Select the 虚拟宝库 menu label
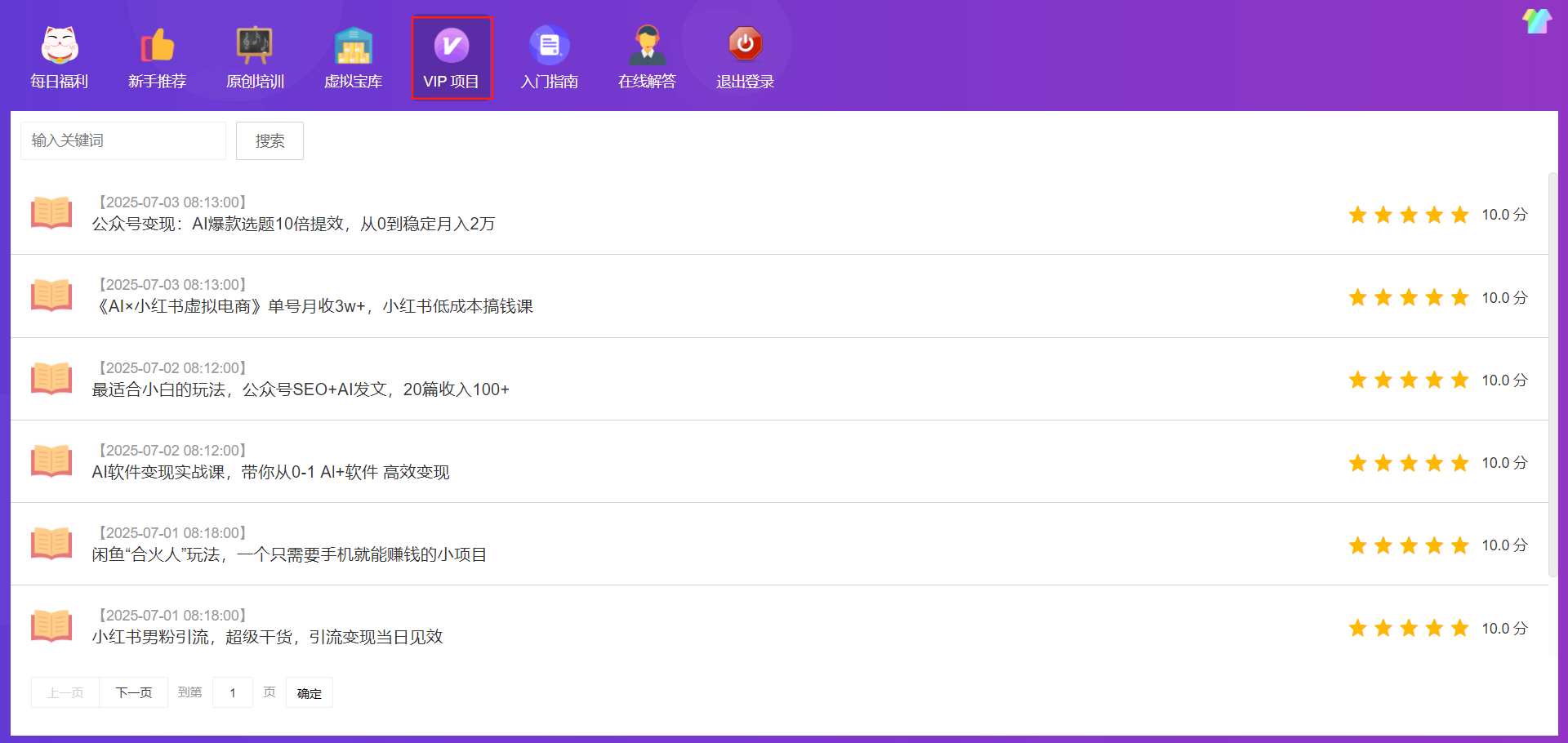Image resolution: width=1568 pixels, height=743 pixels. [x=354, y=82]
